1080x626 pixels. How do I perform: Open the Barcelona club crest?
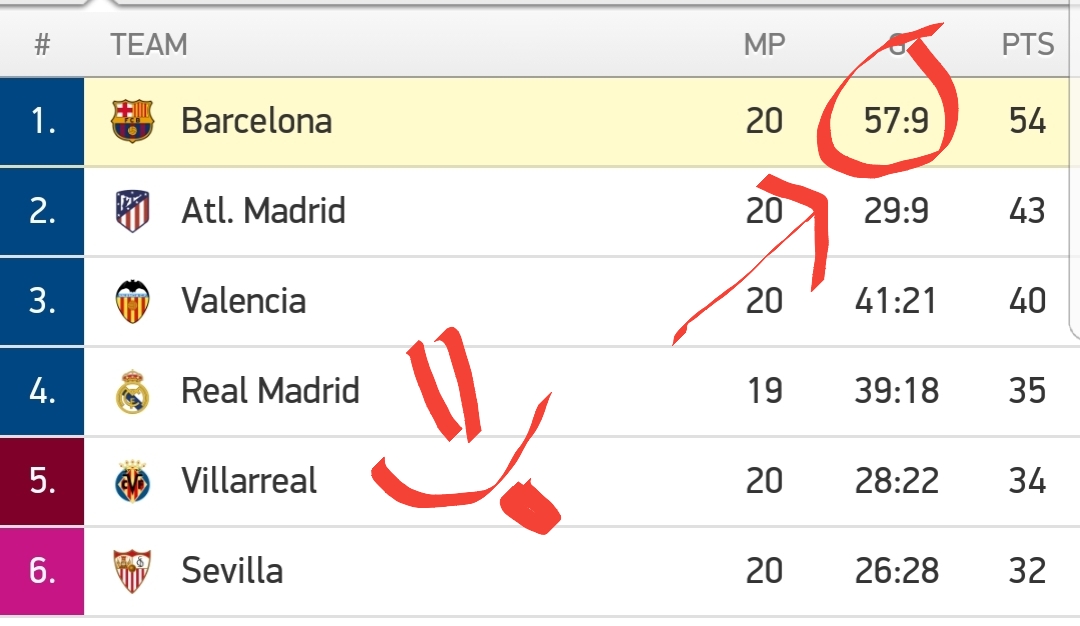pyautogui.click(x=132, y=121)
